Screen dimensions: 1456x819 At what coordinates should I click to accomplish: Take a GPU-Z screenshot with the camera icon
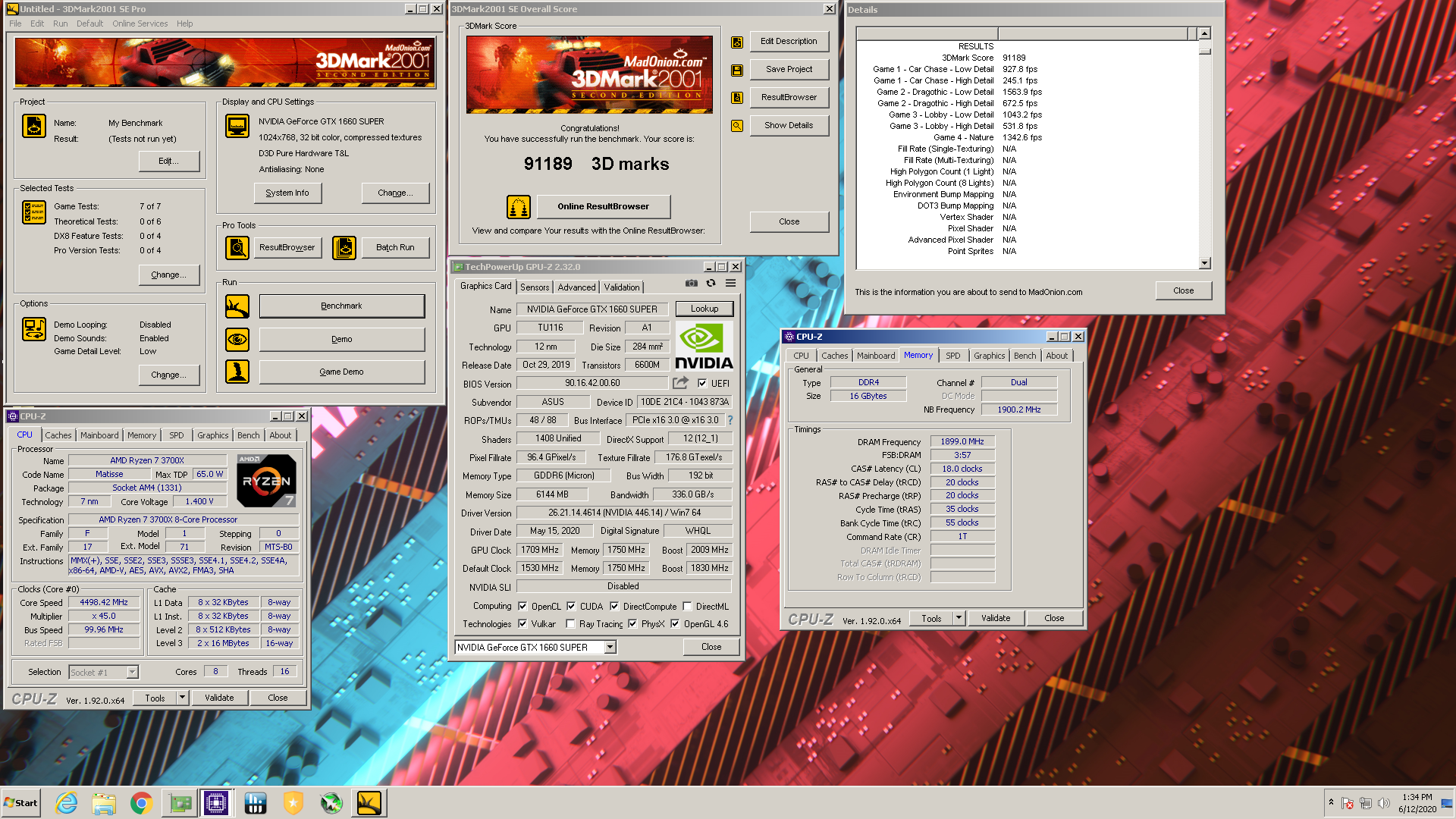(692, 283)
